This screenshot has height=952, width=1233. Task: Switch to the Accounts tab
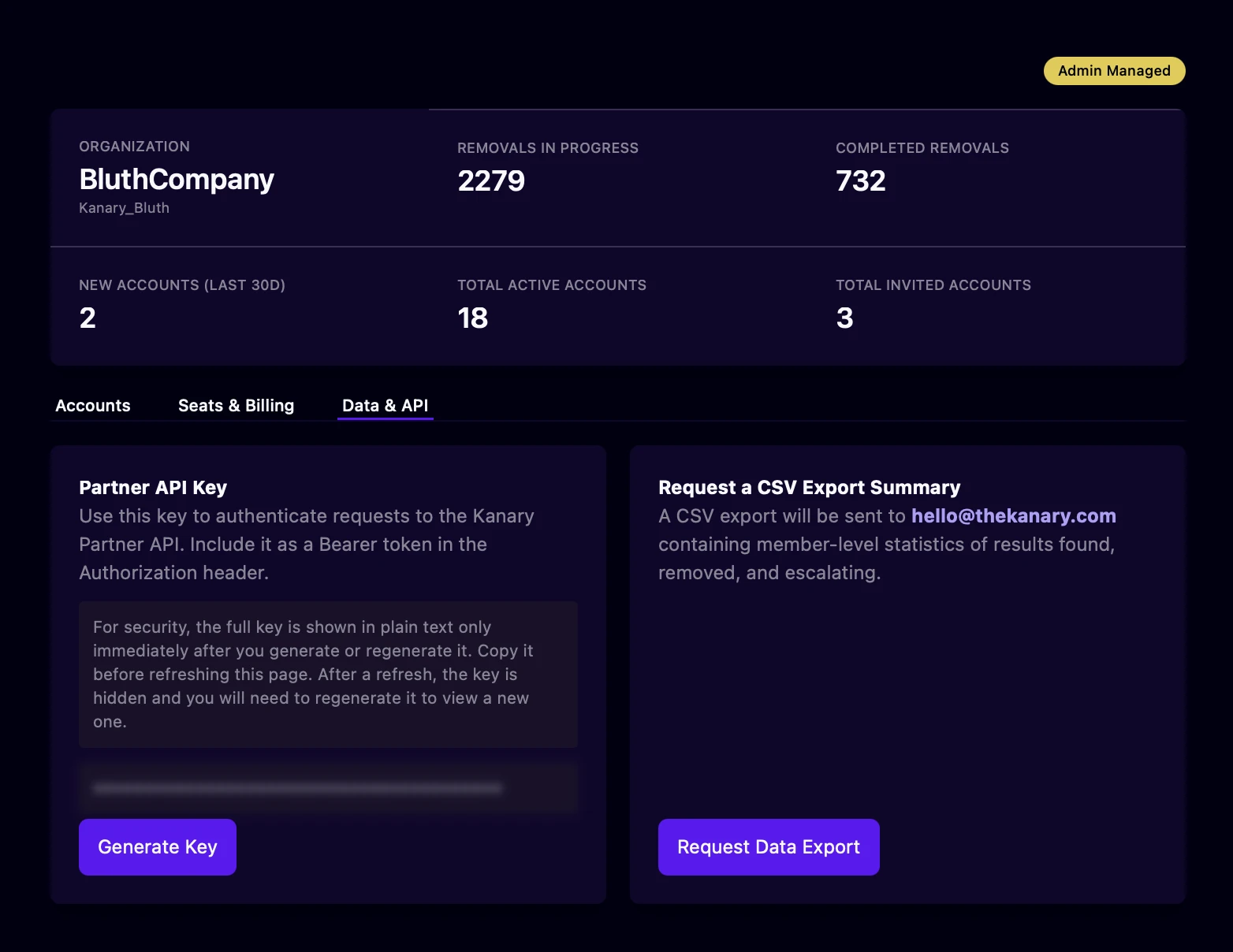[93, 405]
